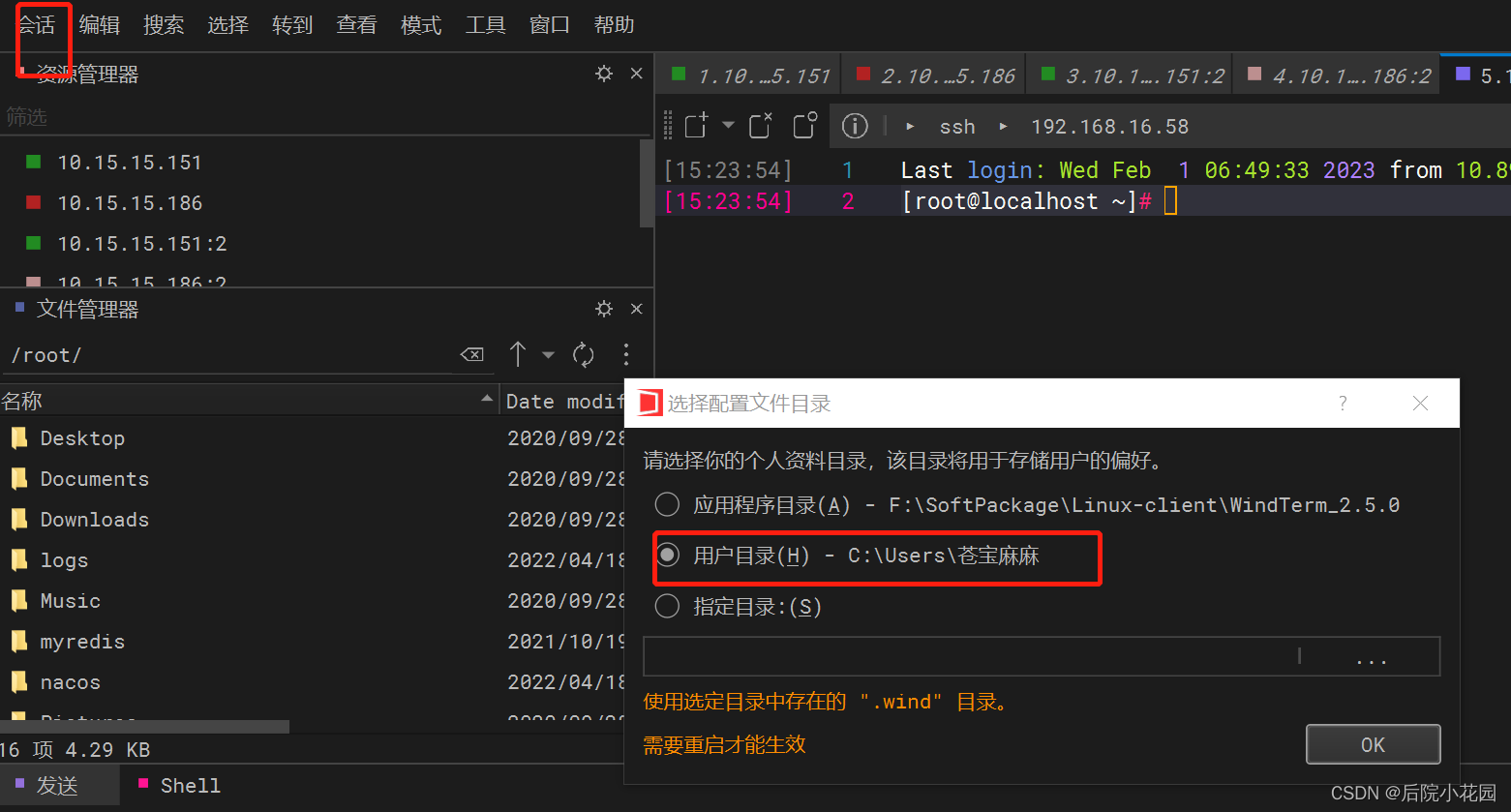
Task: Open the 文件管理器 panel settings gear
Action: point(603,308)
